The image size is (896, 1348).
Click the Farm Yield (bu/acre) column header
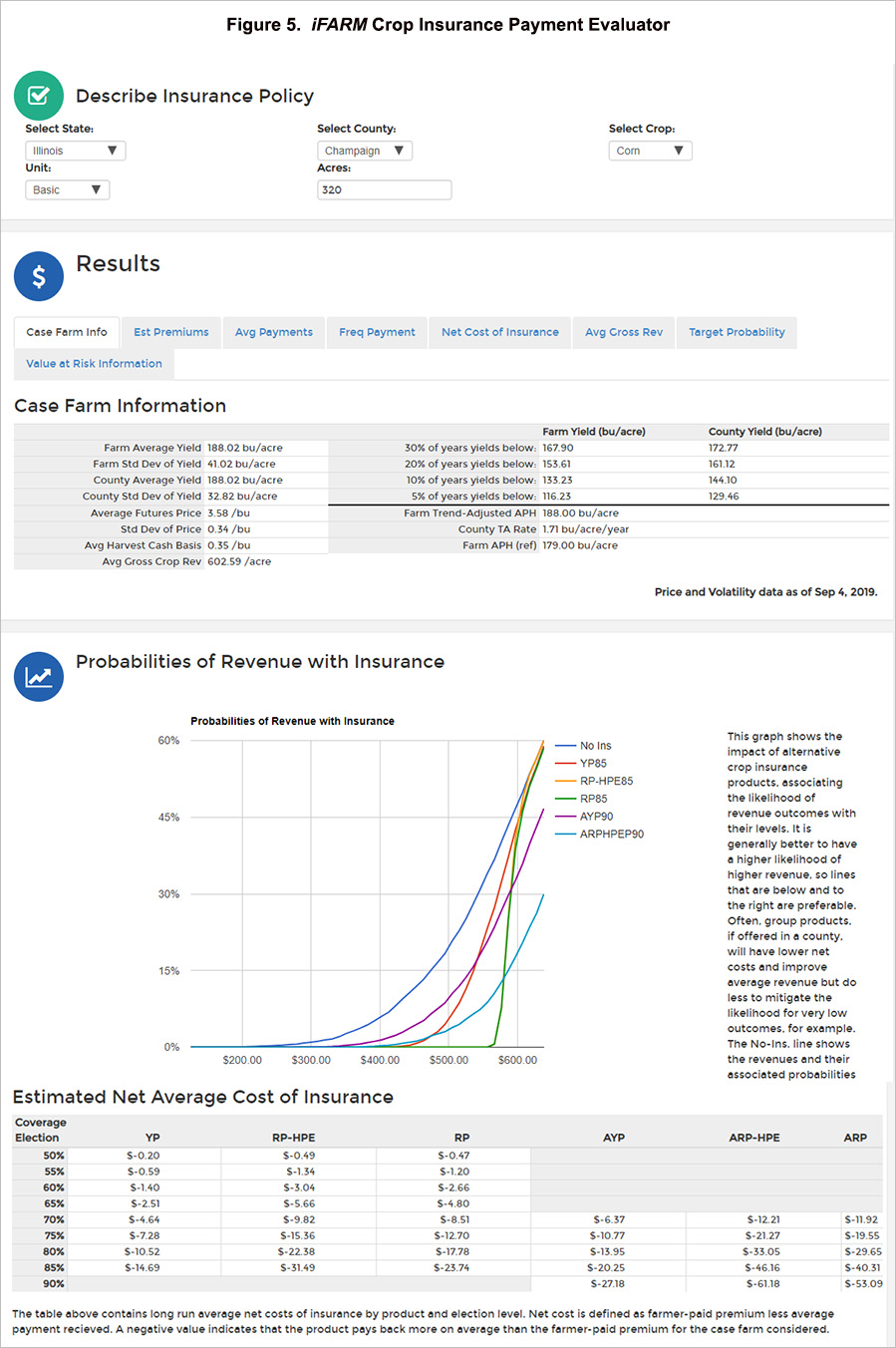[594, 432]
